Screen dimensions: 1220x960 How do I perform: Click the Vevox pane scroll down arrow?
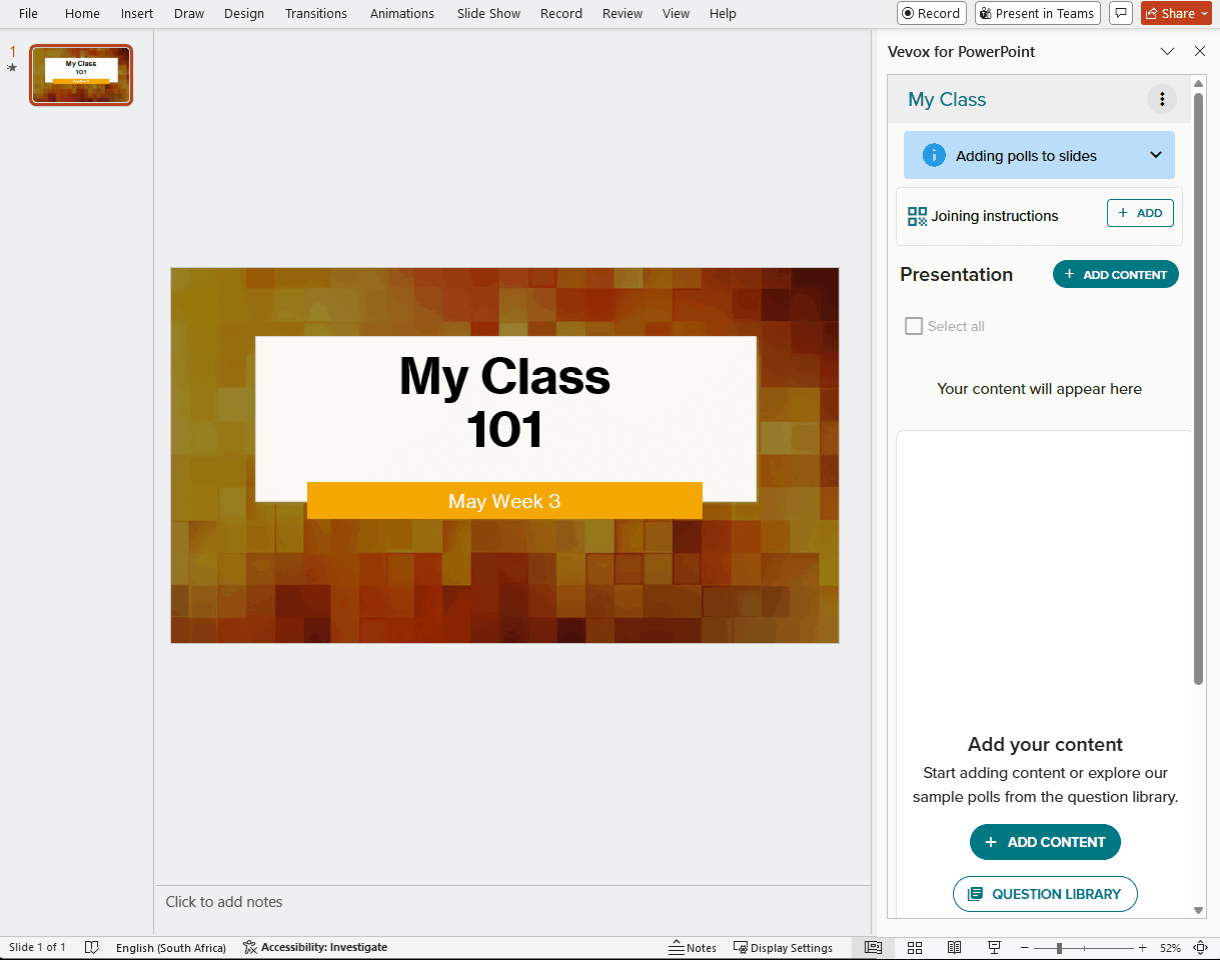pyautogui.click(x=1199, y=910)
